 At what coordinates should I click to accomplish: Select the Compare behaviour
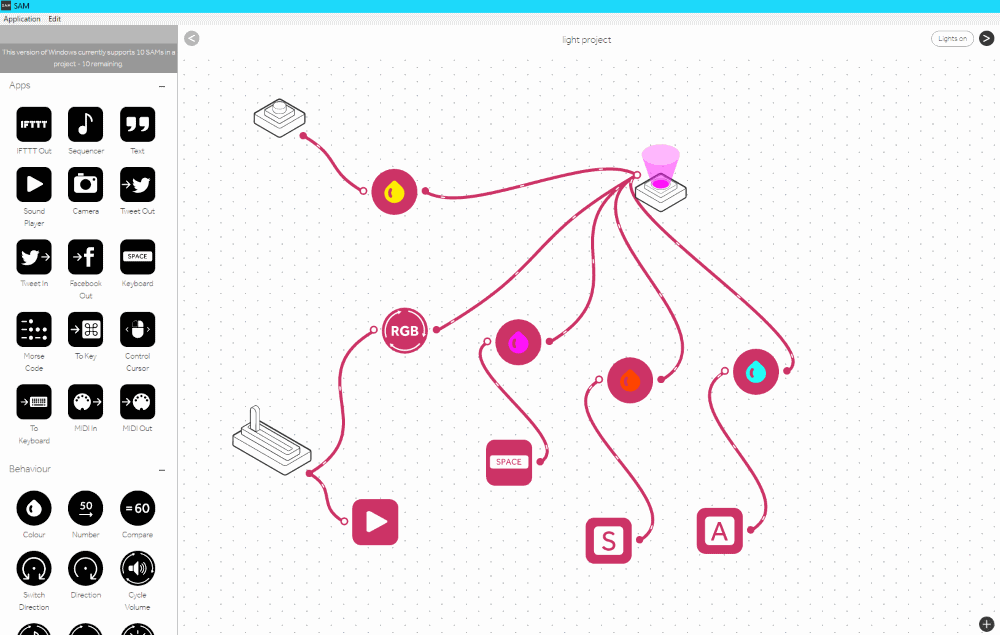click(137, 510)
